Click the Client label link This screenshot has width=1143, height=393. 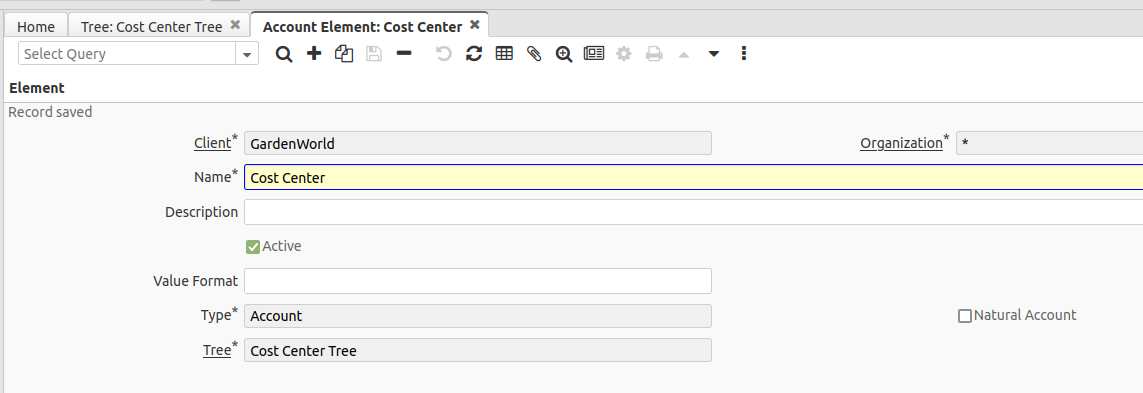(x=212, y=143)
